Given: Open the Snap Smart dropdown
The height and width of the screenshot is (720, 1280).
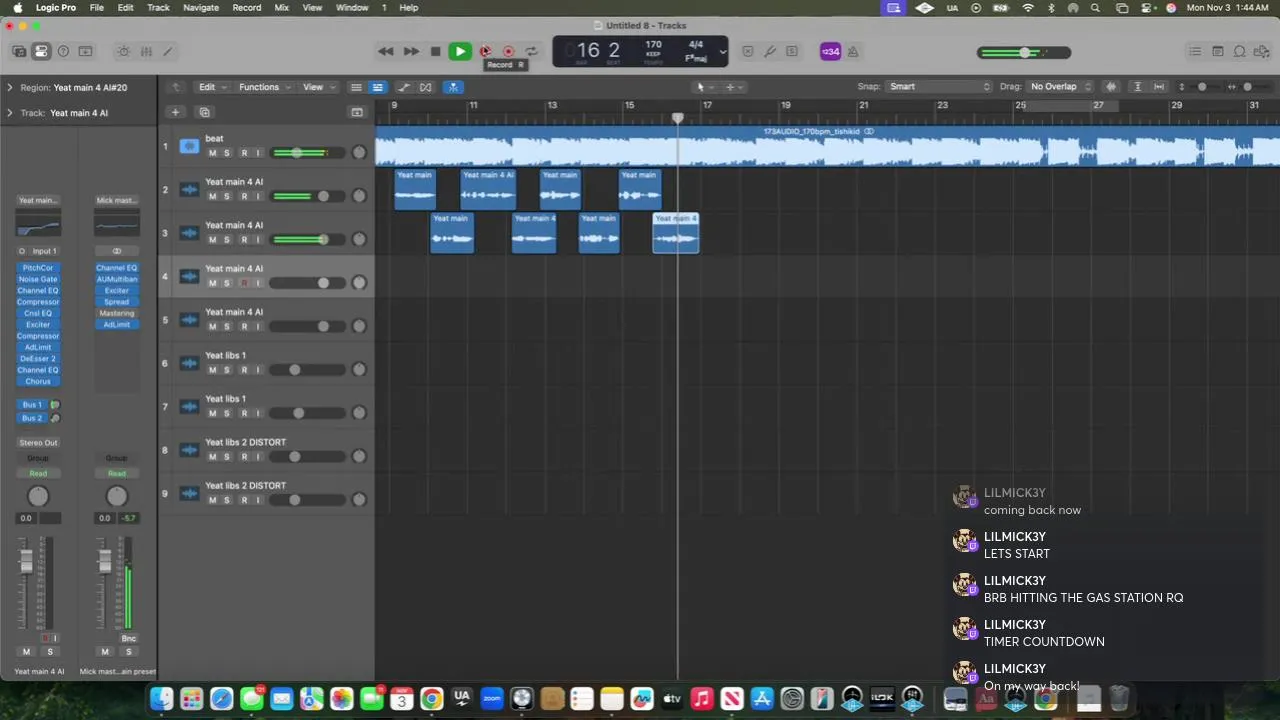Looking at the screenshot, I should pos(939,87).
